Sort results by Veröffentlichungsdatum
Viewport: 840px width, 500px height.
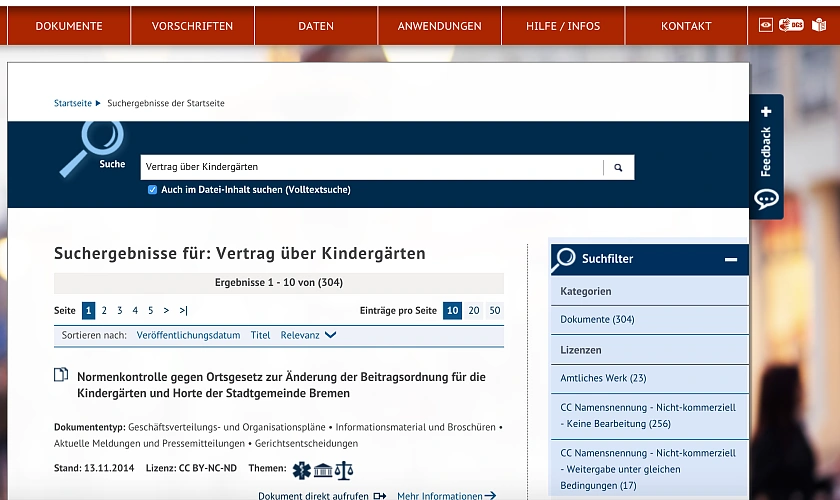point(188,335)
